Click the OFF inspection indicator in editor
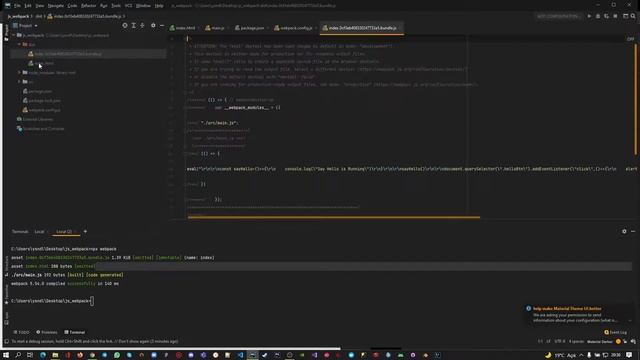This screenshot has height=360, width=640. pyautogui.click(x=630, y=39)
